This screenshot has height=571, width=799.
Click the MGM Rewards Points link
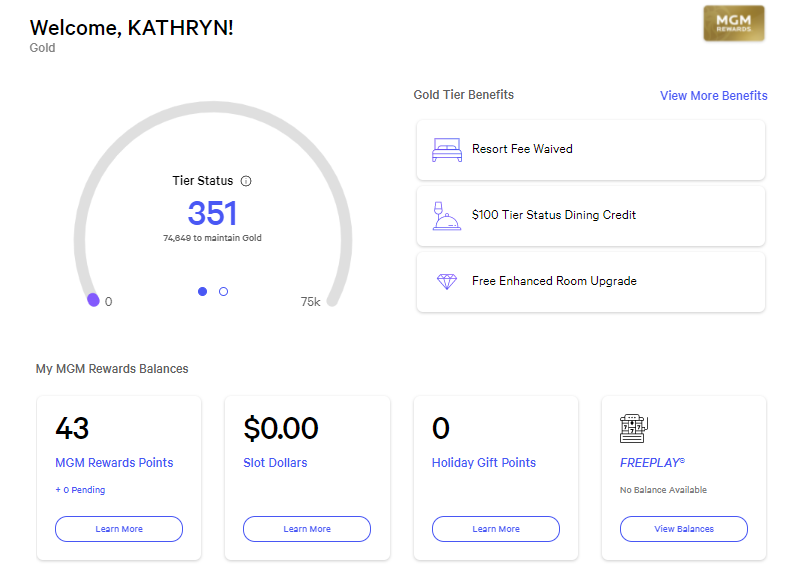tap(114, 463)
